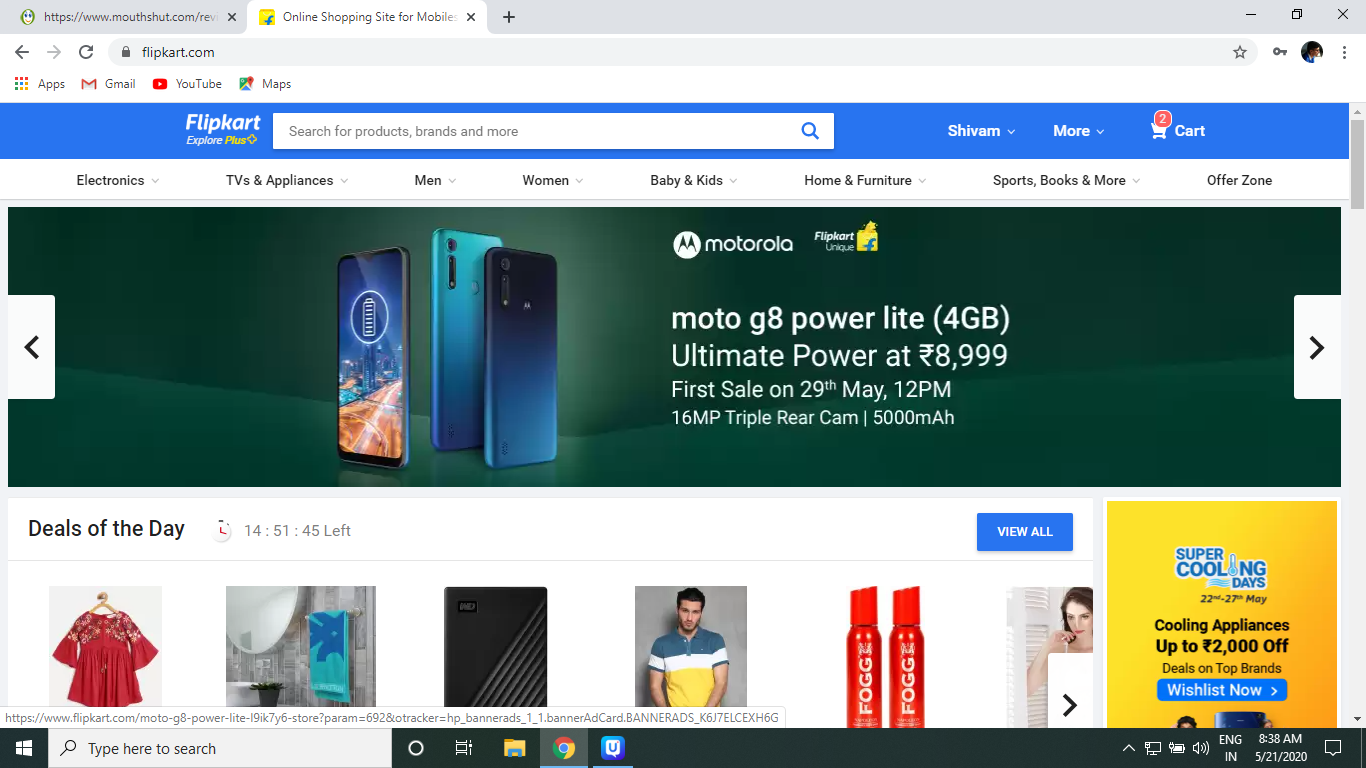Open the shopping cart icon

click(x=1159, y=130)
